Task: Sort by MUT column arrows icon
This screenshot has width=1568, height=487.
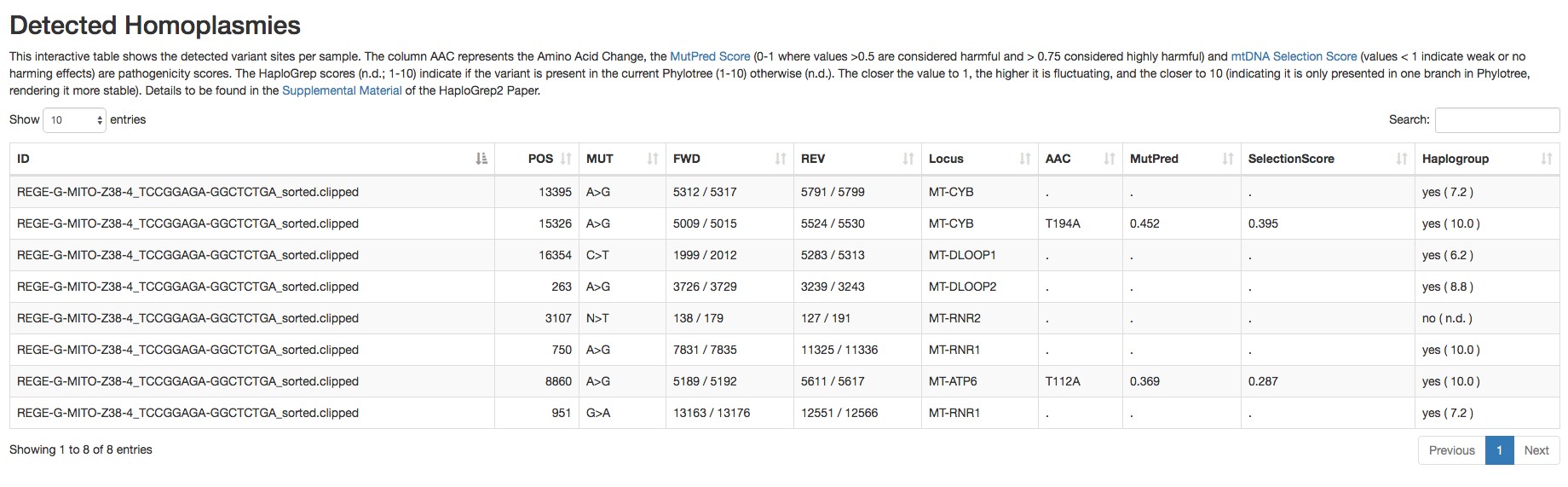Action: [x=653, y=159]
